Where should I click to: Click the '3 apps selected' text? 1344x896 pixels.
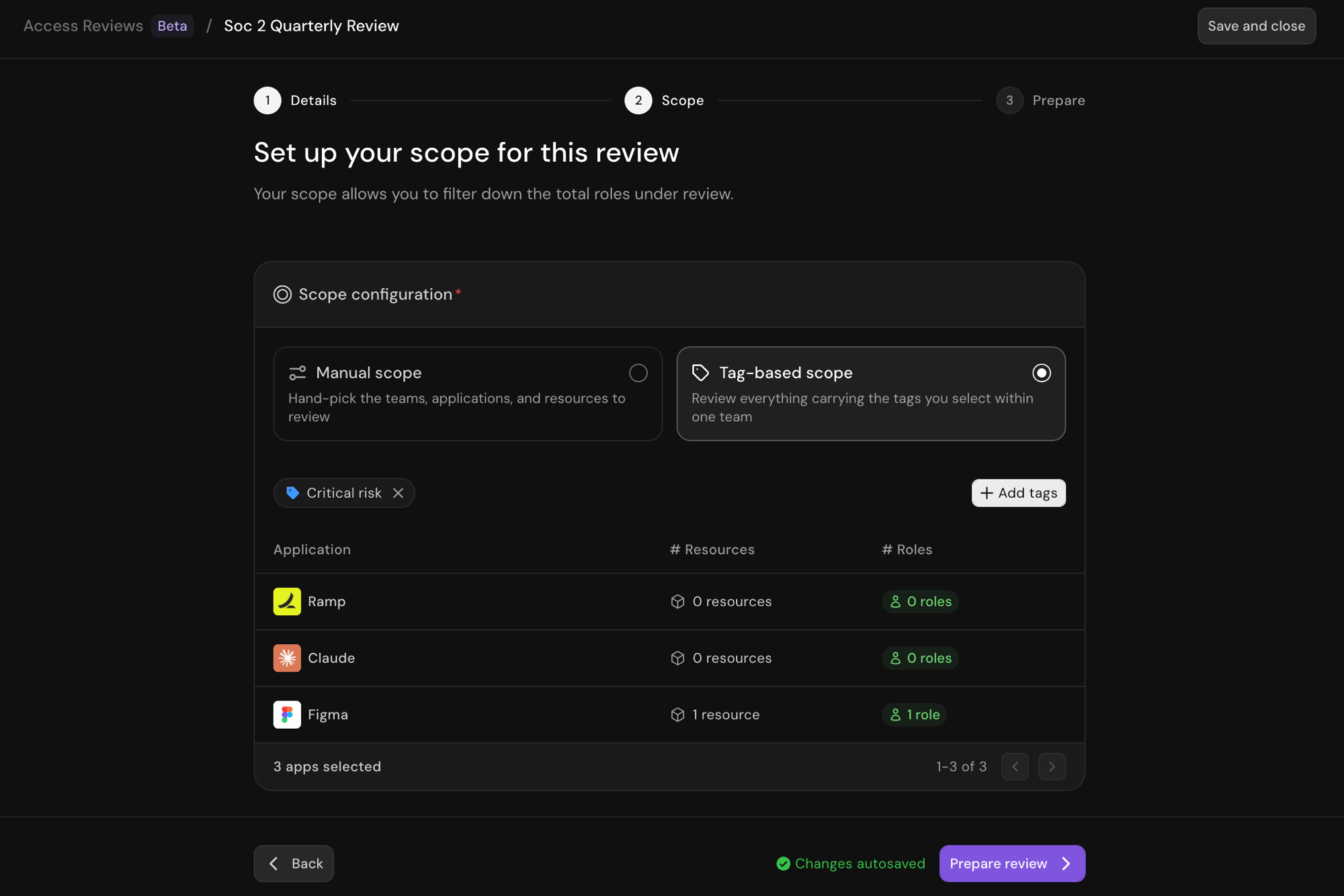(327, 766)
